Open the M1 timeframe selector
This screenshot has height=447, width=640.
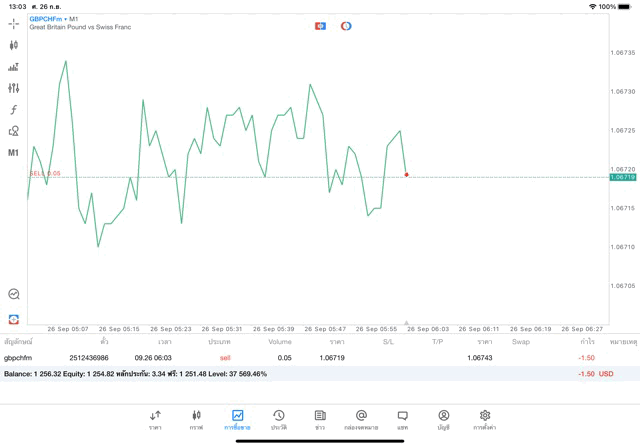pyautogui.click(x=13, y=153)
